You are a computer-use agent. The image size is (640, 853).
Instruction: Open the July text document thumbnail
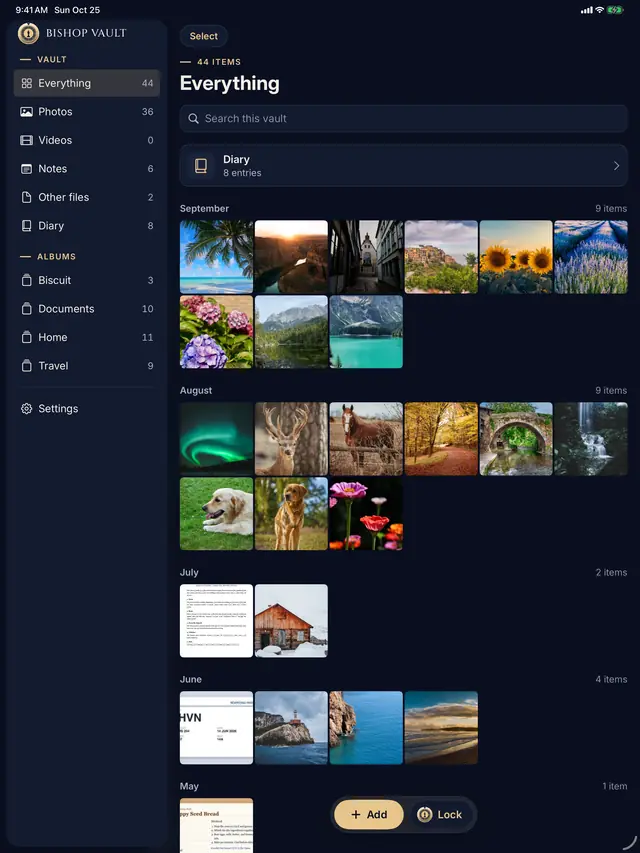coord(217,621)
